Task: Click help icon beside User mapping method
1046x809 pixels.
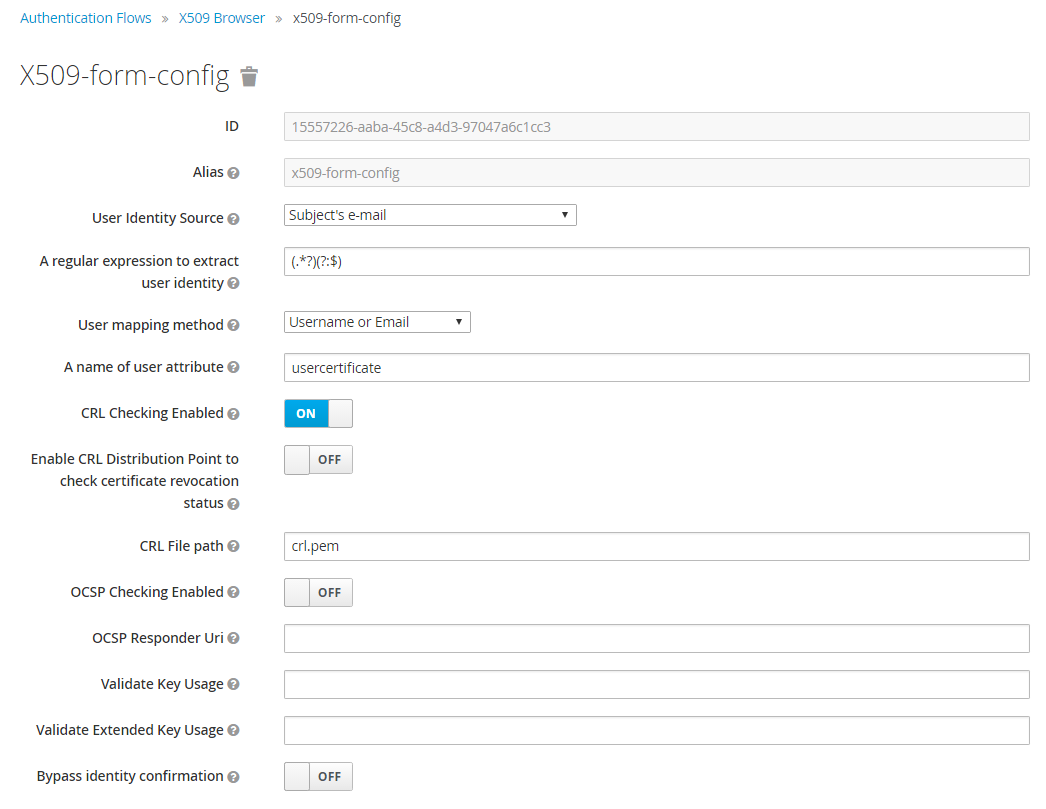Action: point(233,325)
